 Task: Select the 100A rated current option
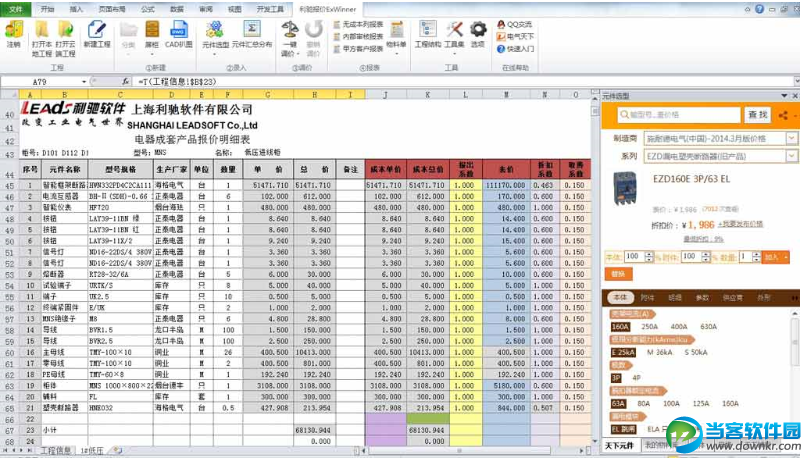[671, 403]
